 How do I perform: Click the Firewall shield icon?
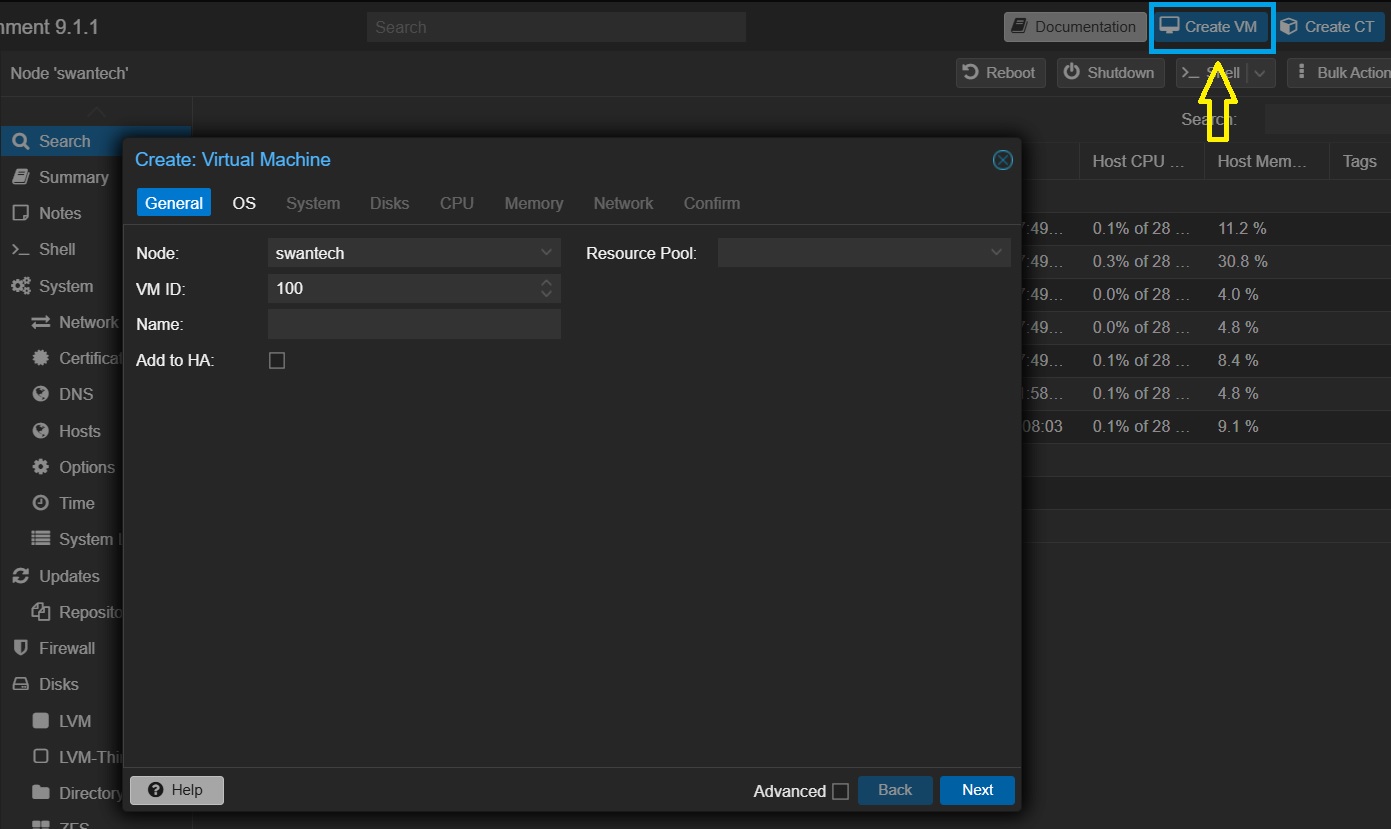coord(20,648)
